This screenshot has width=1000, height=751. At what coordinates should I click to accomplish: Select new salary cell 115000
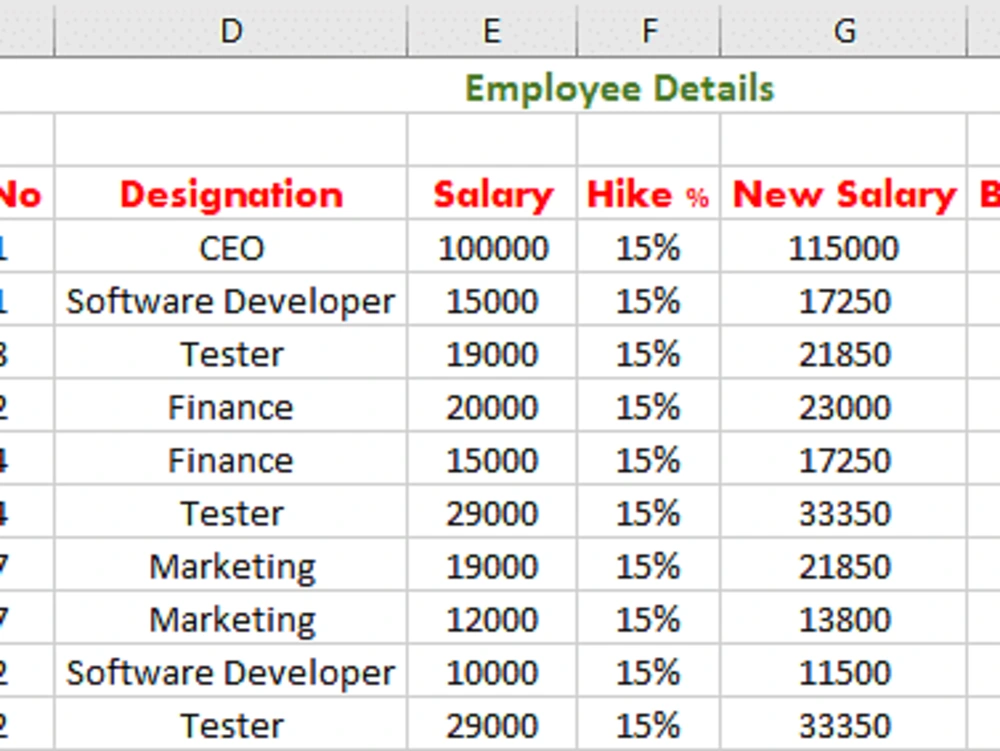pyautogui.click(x=844, y=247)
